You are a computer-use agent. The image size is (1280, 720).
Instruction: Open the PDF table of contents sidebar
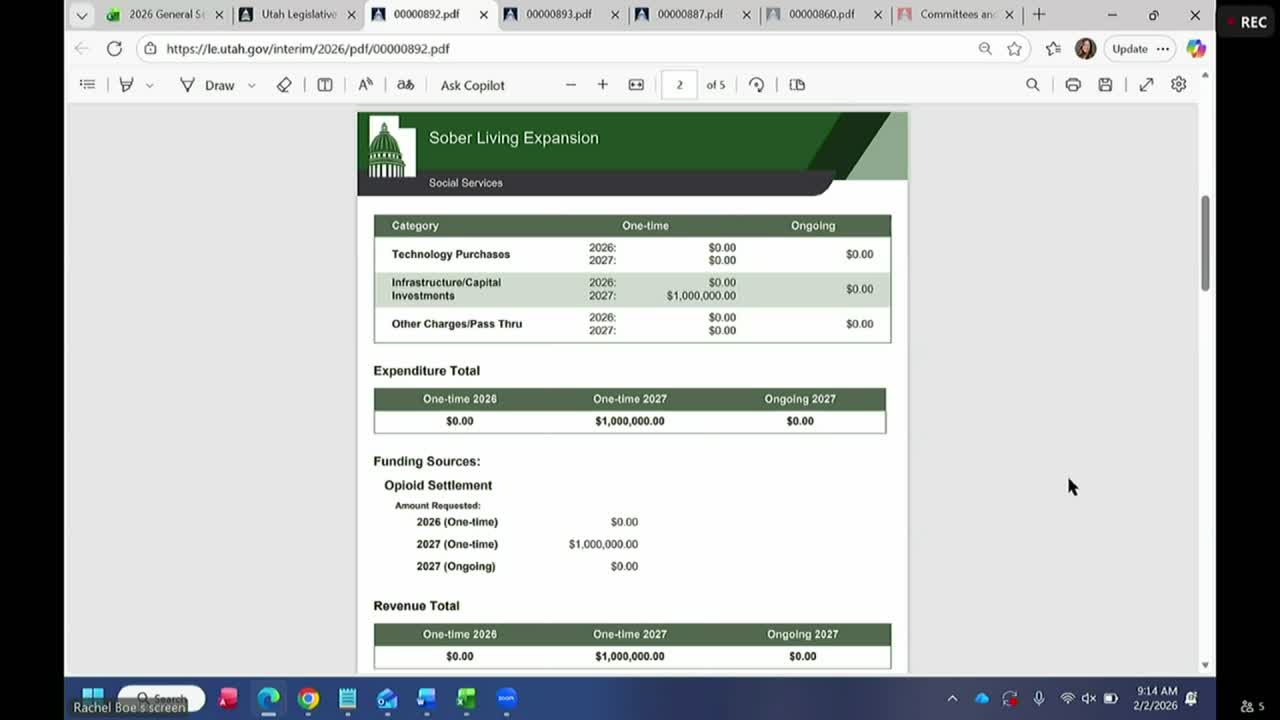(88, 85)
